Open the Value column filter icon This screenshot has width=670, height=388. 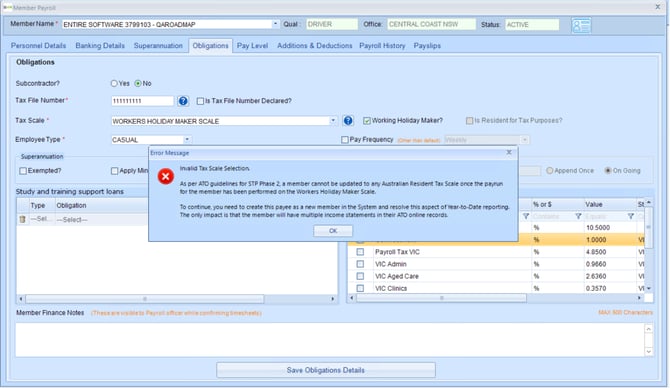(x=630, y=216)
